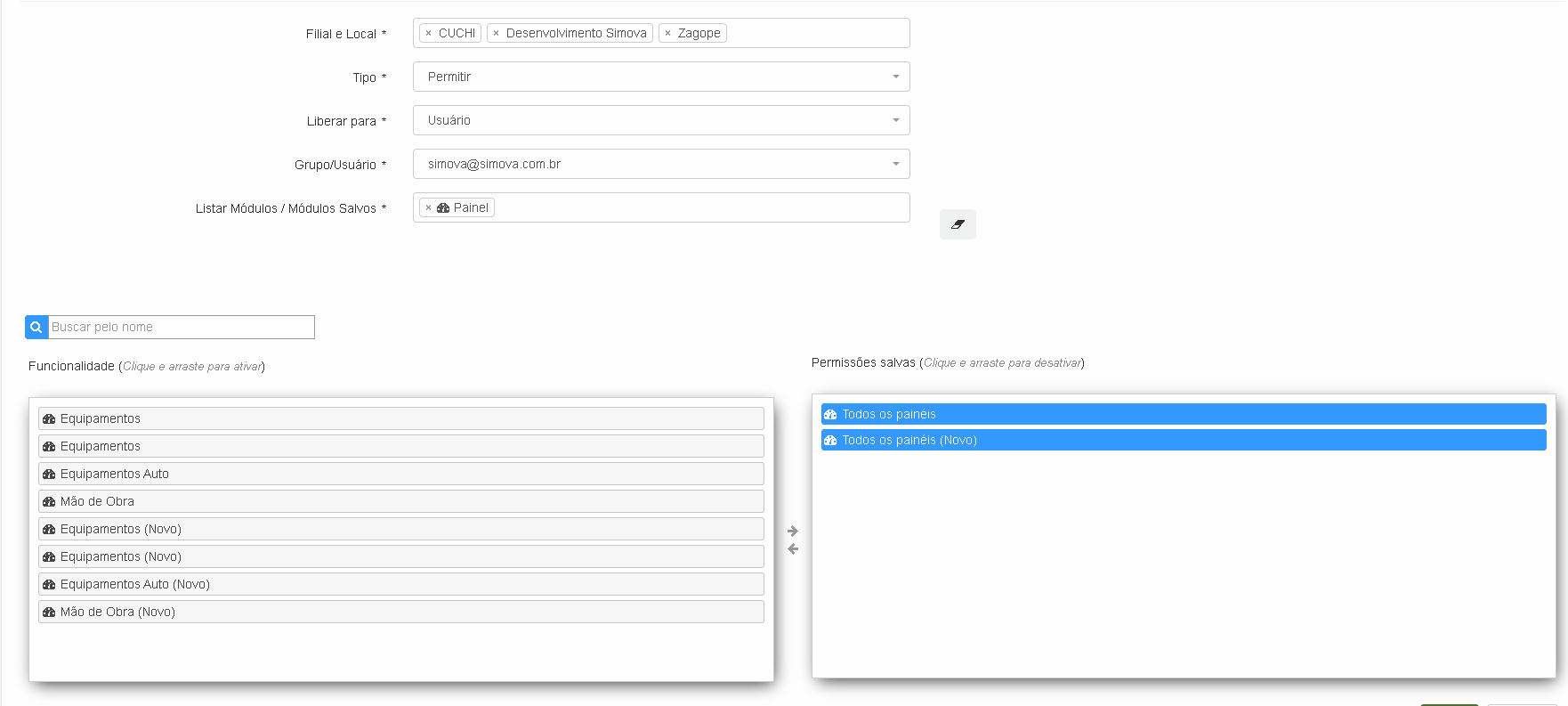Select saved permission Todos os painéis
Viewport: 1568px width, 706px height.
(x=1184, y=414)
